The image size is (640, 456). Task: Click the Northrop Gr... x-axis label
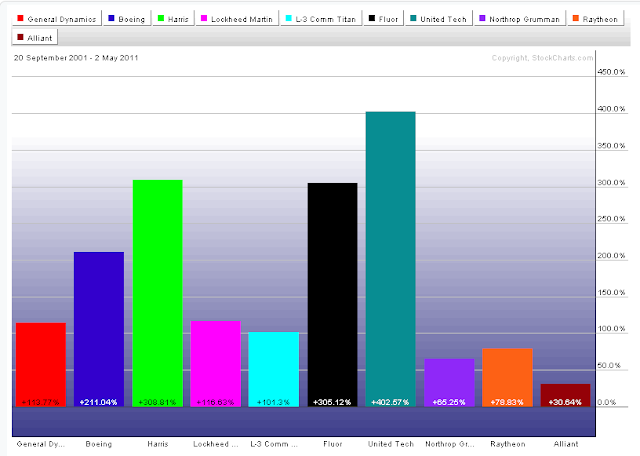point(449,444)
